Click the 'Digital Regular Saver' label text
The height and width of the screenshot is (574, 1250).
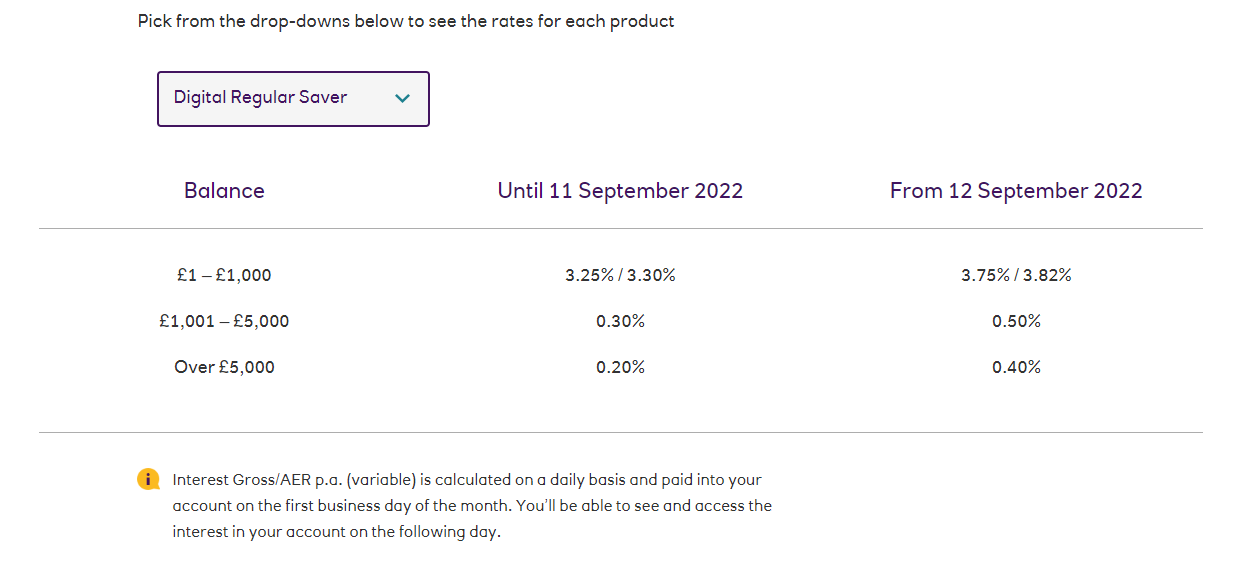[x=260, y=97]
